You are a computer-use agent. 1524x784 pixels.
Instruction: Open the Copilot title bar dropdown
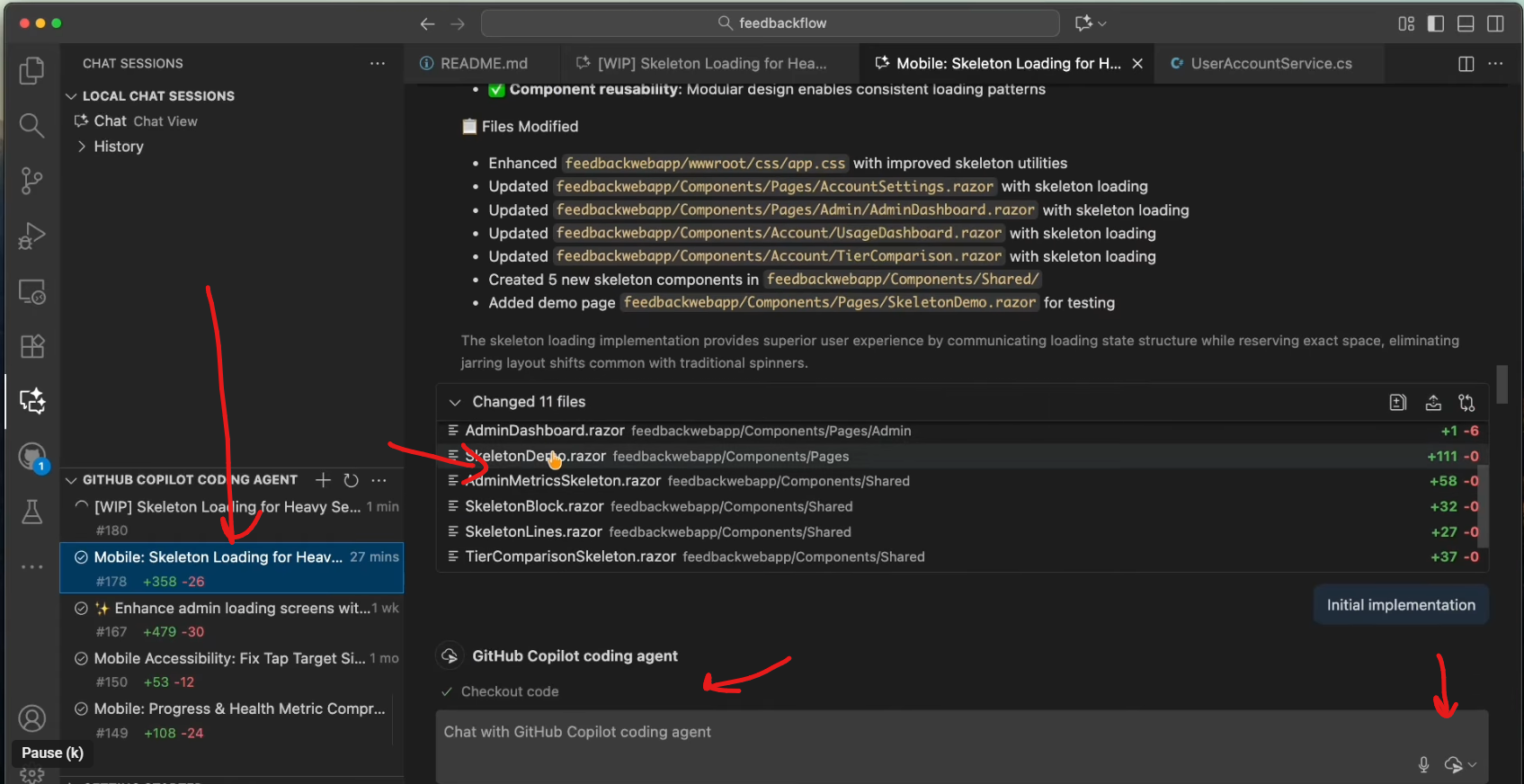(x=1090, y=23)
